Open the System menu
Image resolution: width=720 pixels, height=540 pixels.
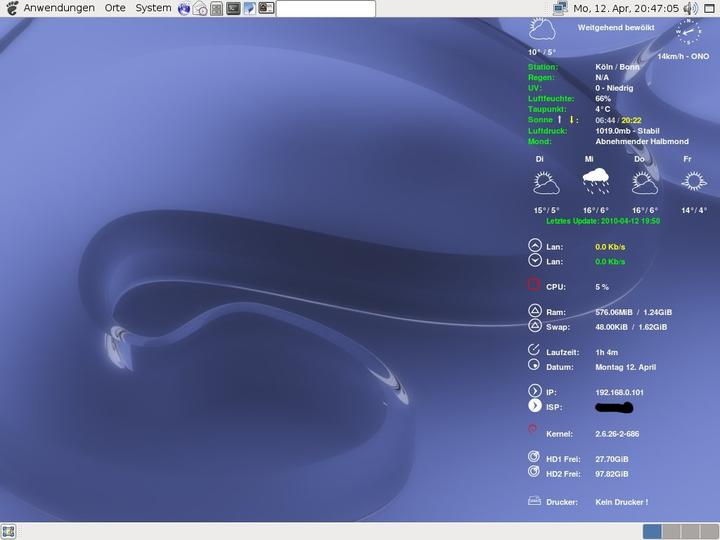pyautogui.click(x=153, y=8)
